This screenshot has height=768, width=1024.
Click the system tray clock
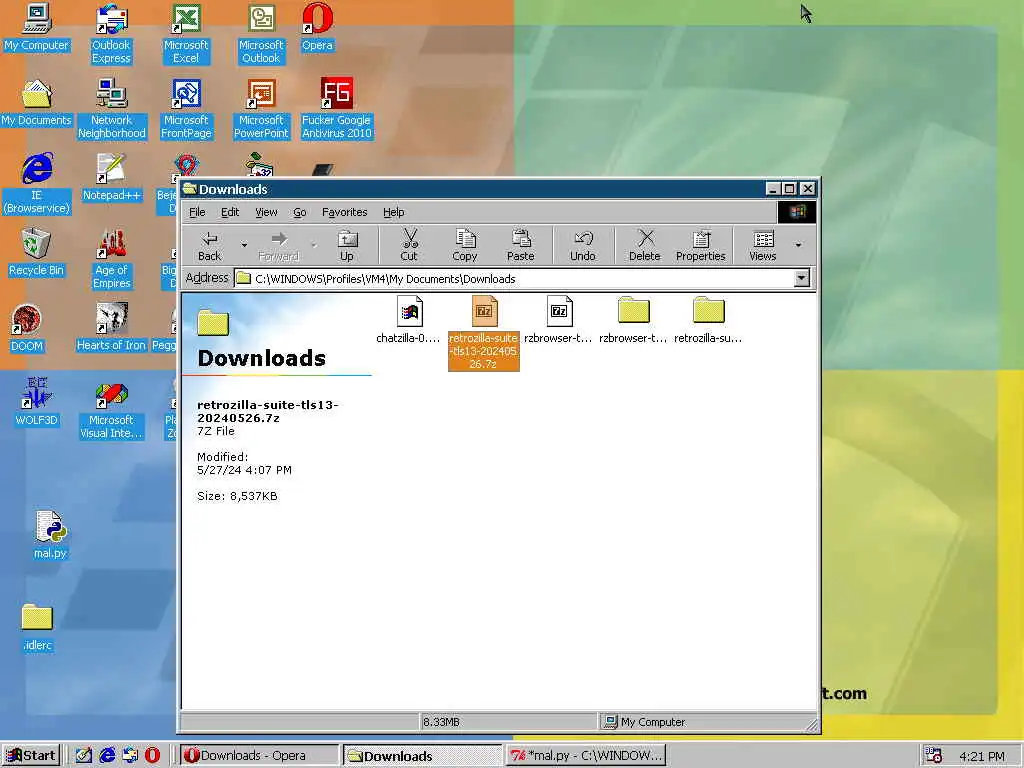(982, 756)
